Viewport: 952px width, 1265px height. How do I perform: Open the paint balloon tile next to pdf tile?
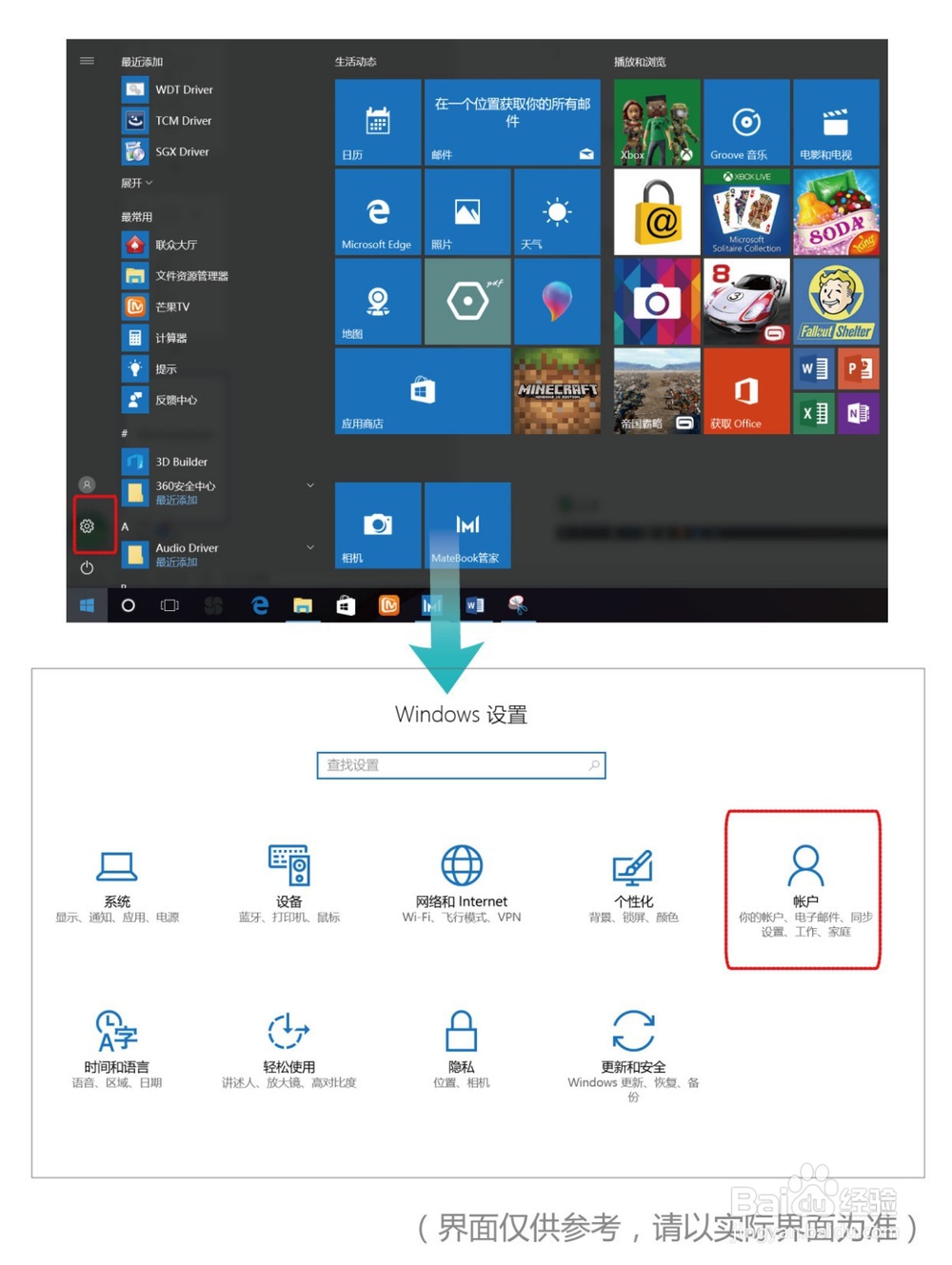pyautogui.click(x=557, y=302)
